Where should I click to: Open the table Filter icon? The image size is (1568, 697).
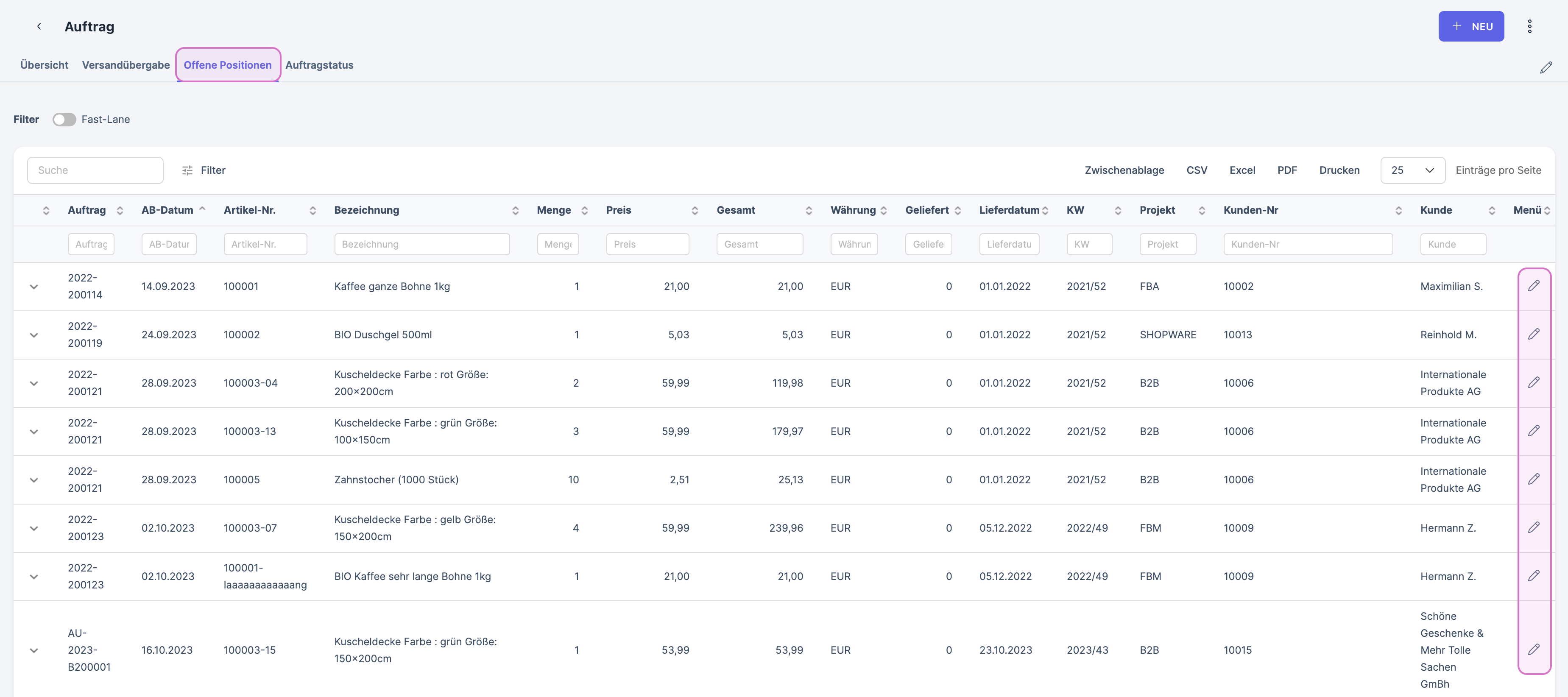coord(187,170)
